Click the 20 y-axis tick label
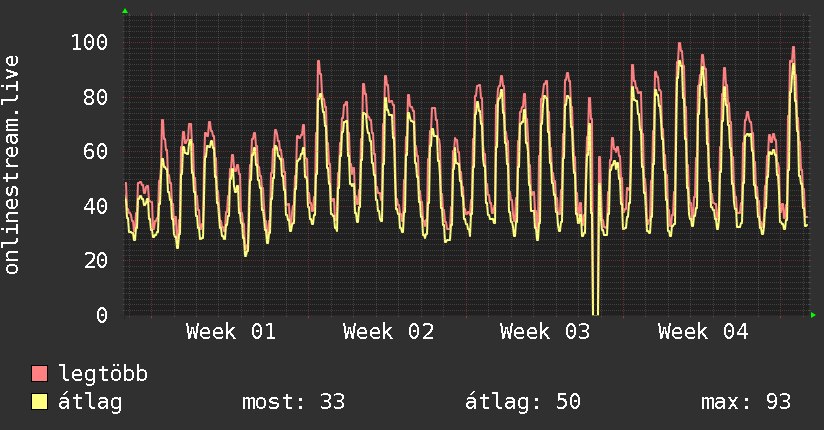 point(96,260)
